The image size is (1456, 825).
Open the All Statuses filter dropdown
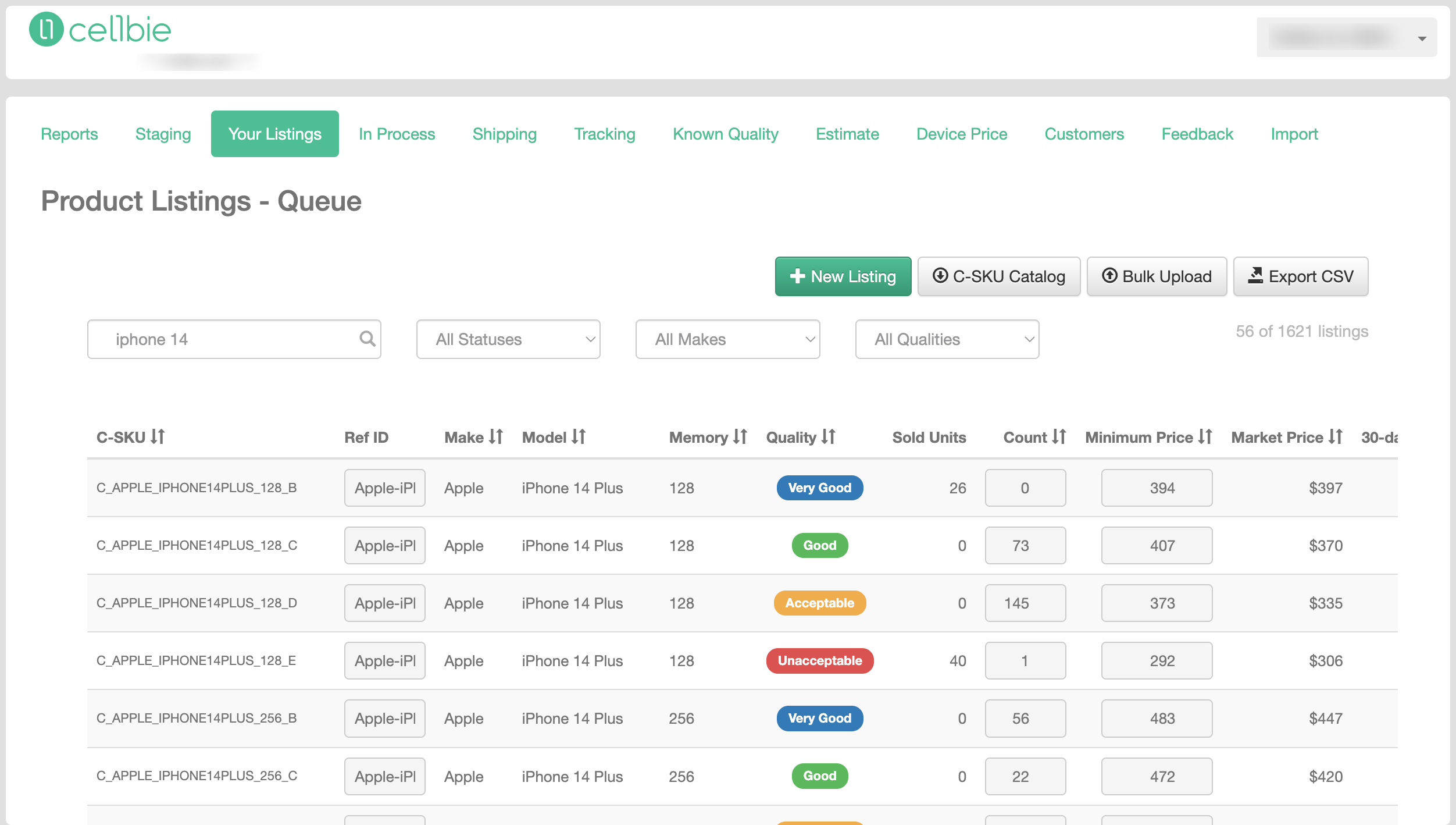[508, 339]
